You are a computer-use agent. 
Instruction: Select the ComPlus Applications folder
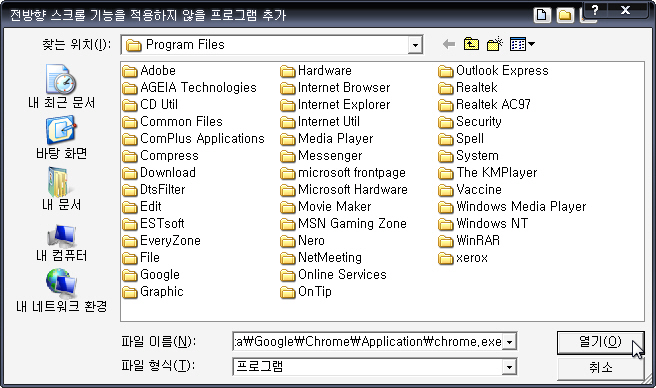[193, 139]
